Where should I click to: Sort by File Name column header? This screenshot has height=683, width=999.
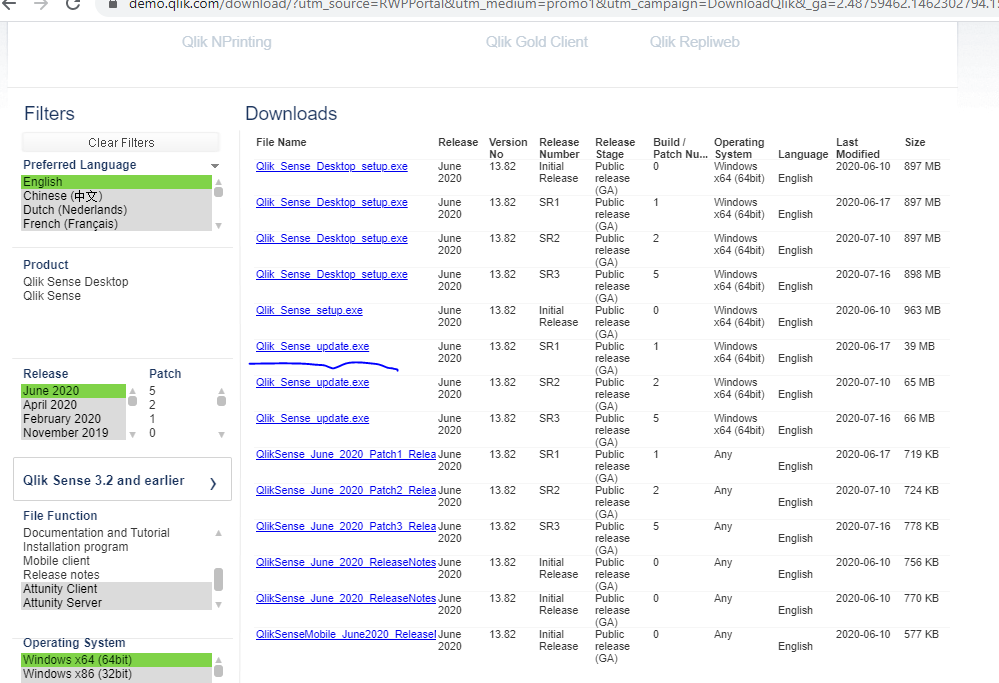tap(281, 143)
